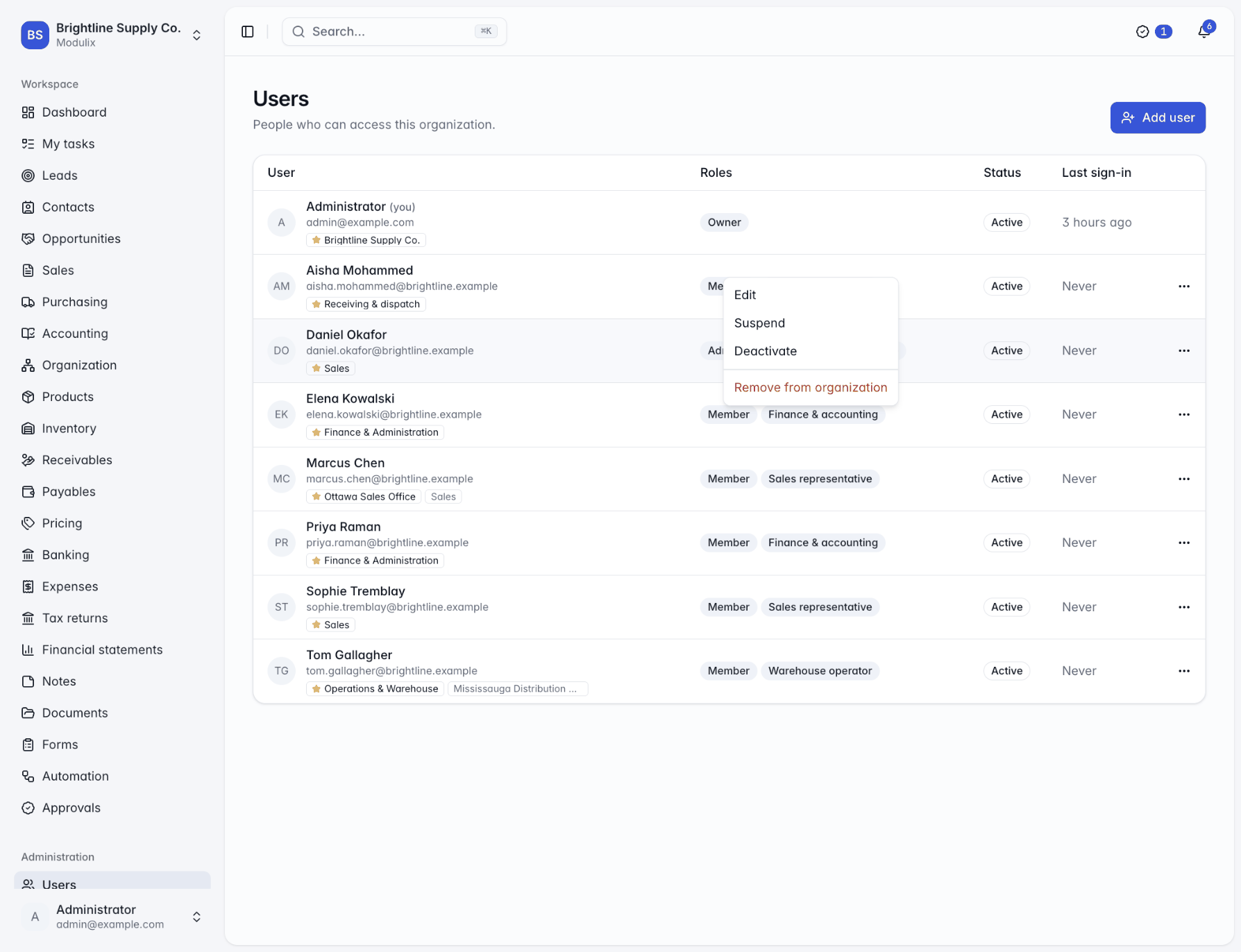The image size is (1241, 952).
Task: Select Remove from organization
Action: pyautogui.click(x=811, y=387)
